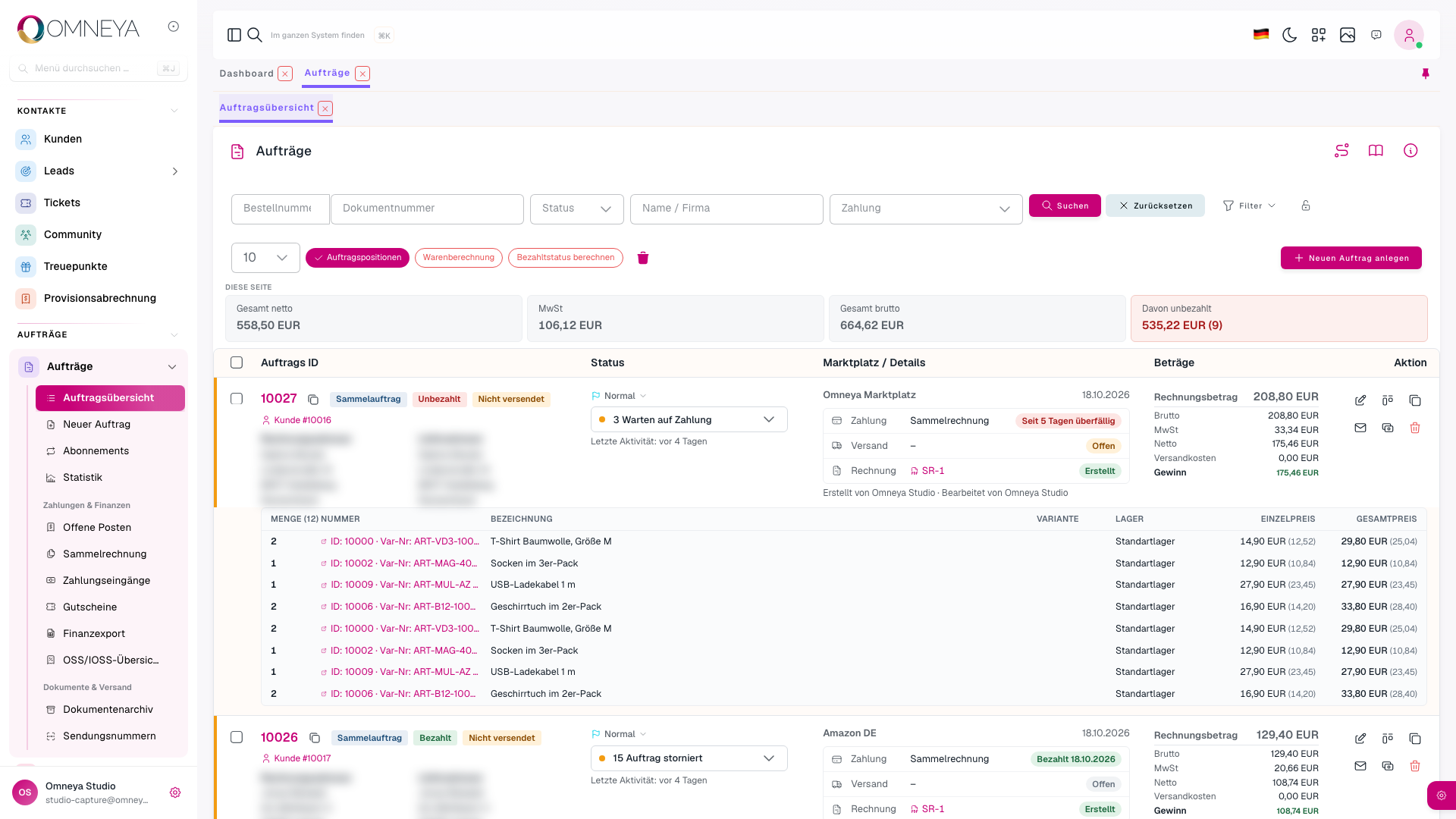Focus the Dokumentnummer input field
Viewport: 1456px width, 819px height.
(x=427, y=209)
